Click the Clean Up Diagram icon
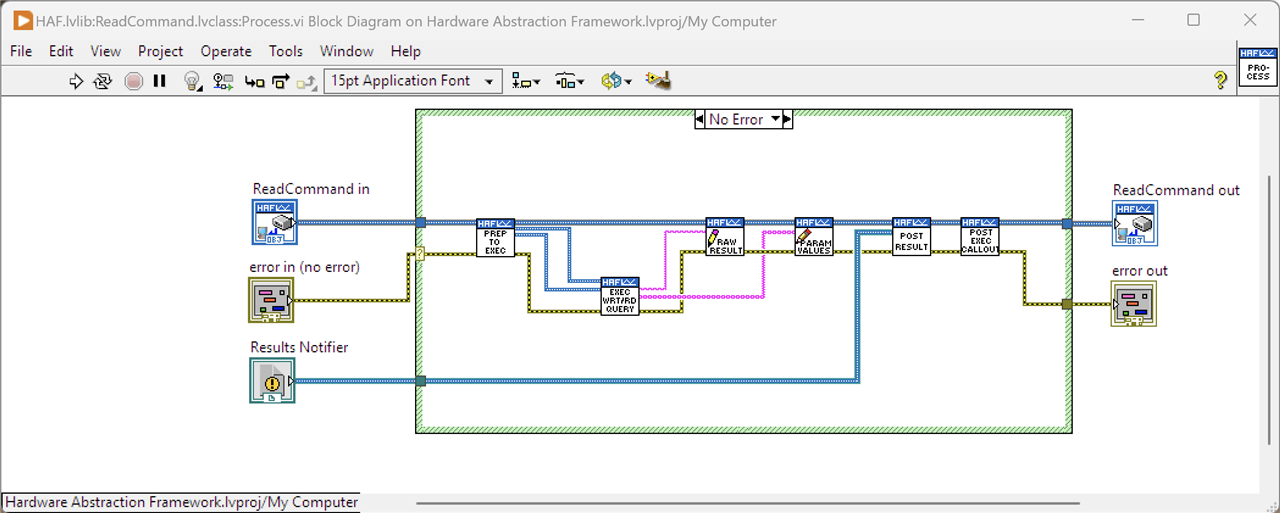This screenshot has height=513, width=1280. pos(657,81)
